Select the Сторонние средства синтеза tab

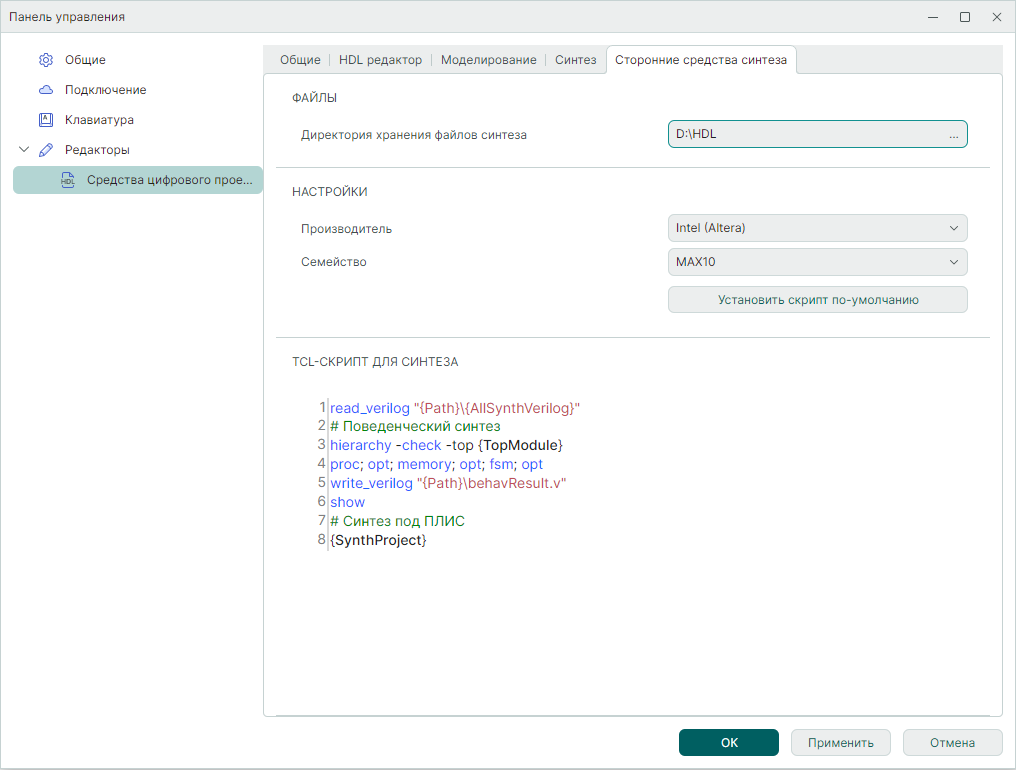click(x=700, y=60)
